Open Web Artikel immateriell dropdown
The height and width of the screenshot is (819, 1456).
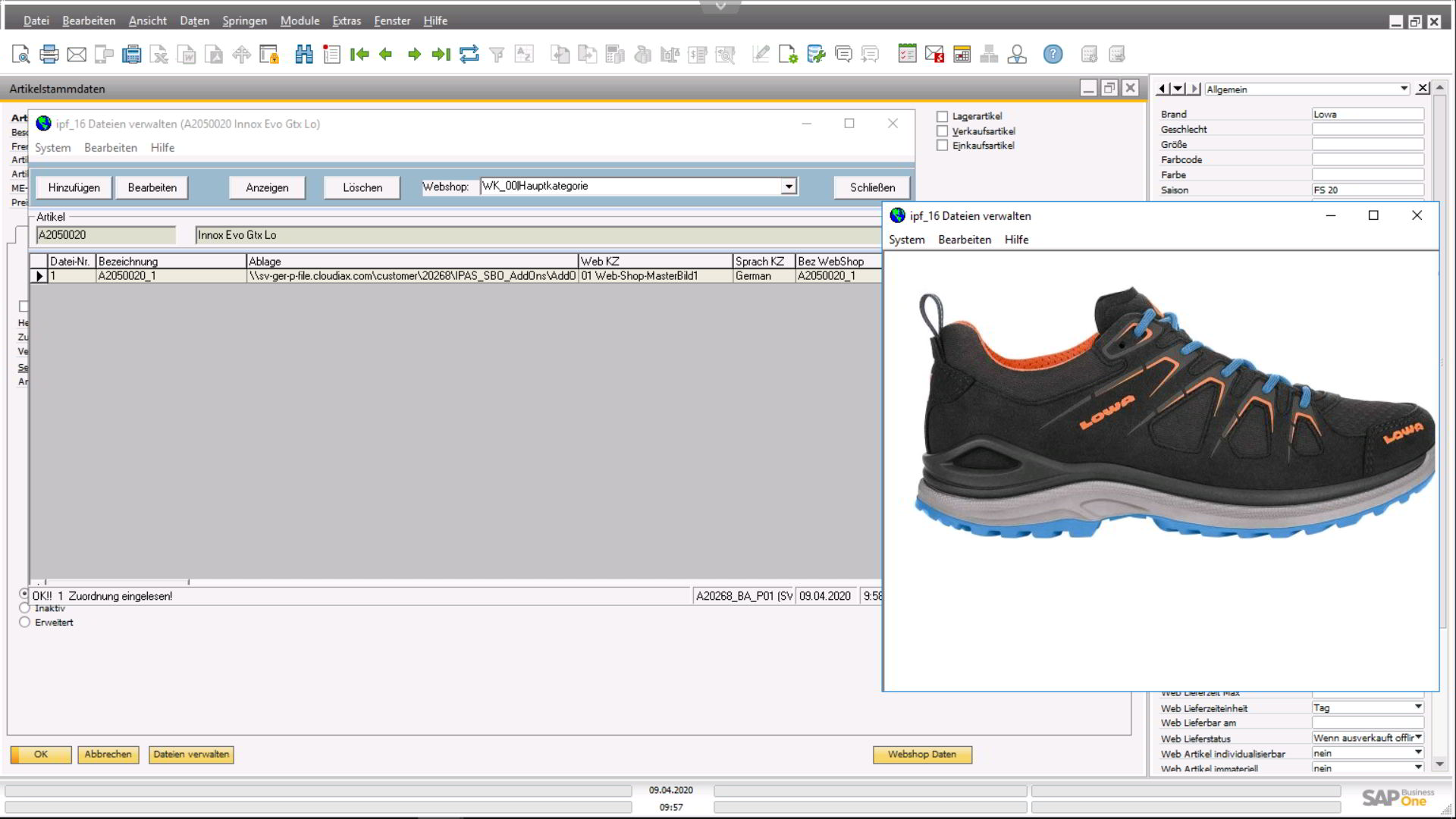pos(1417,767)
